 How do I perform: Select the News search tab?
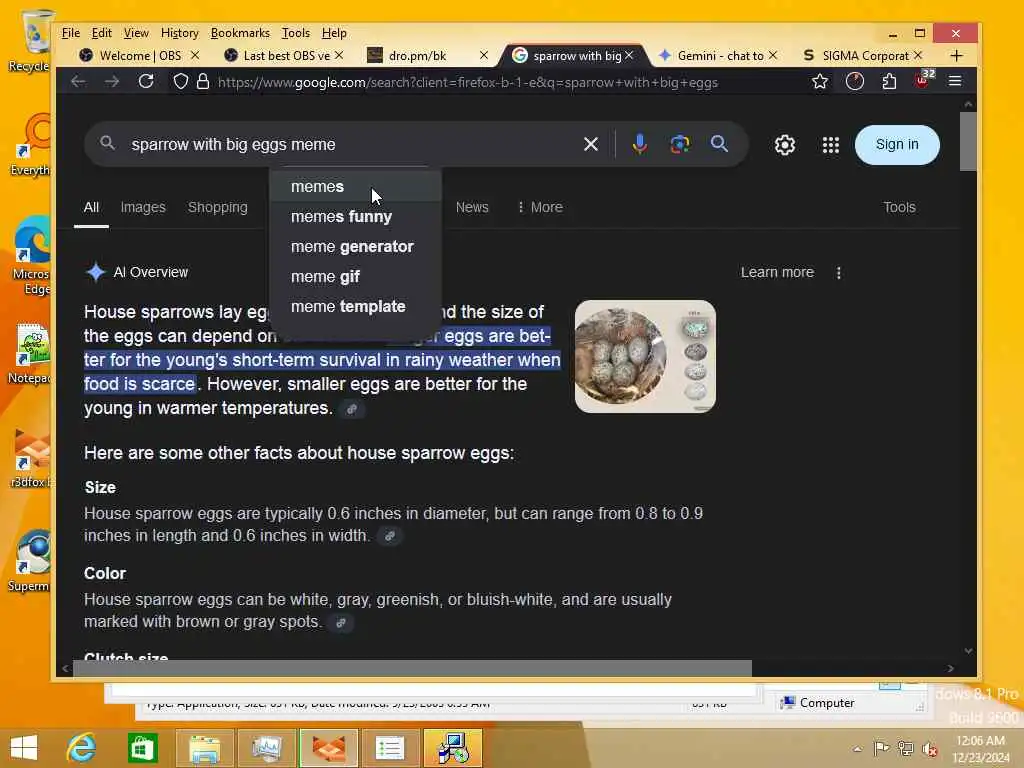tap(472, 208)
